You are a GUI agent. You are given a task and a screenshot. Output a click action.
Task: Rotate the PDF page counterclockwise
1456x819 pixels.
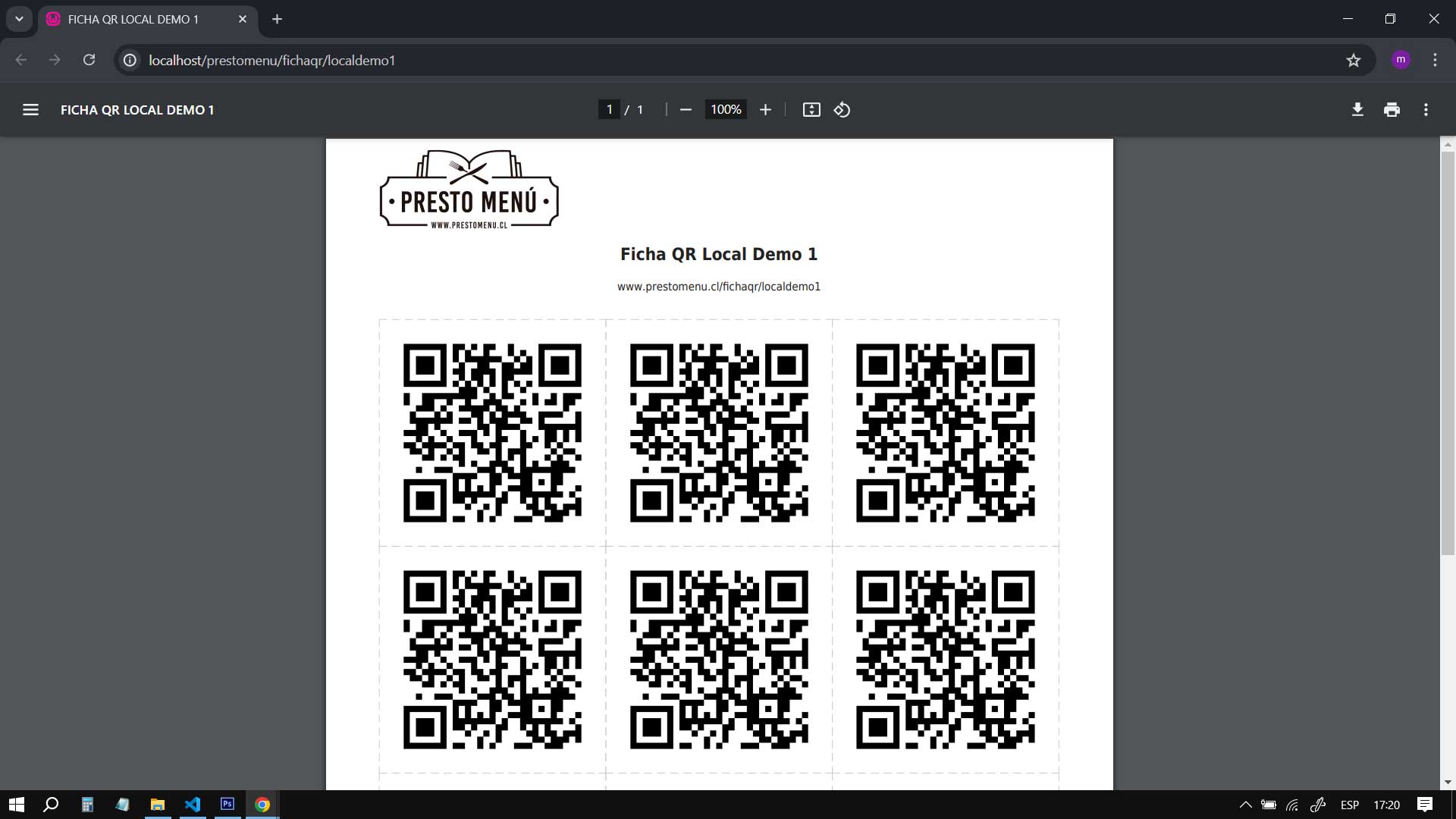coord(842,110)
